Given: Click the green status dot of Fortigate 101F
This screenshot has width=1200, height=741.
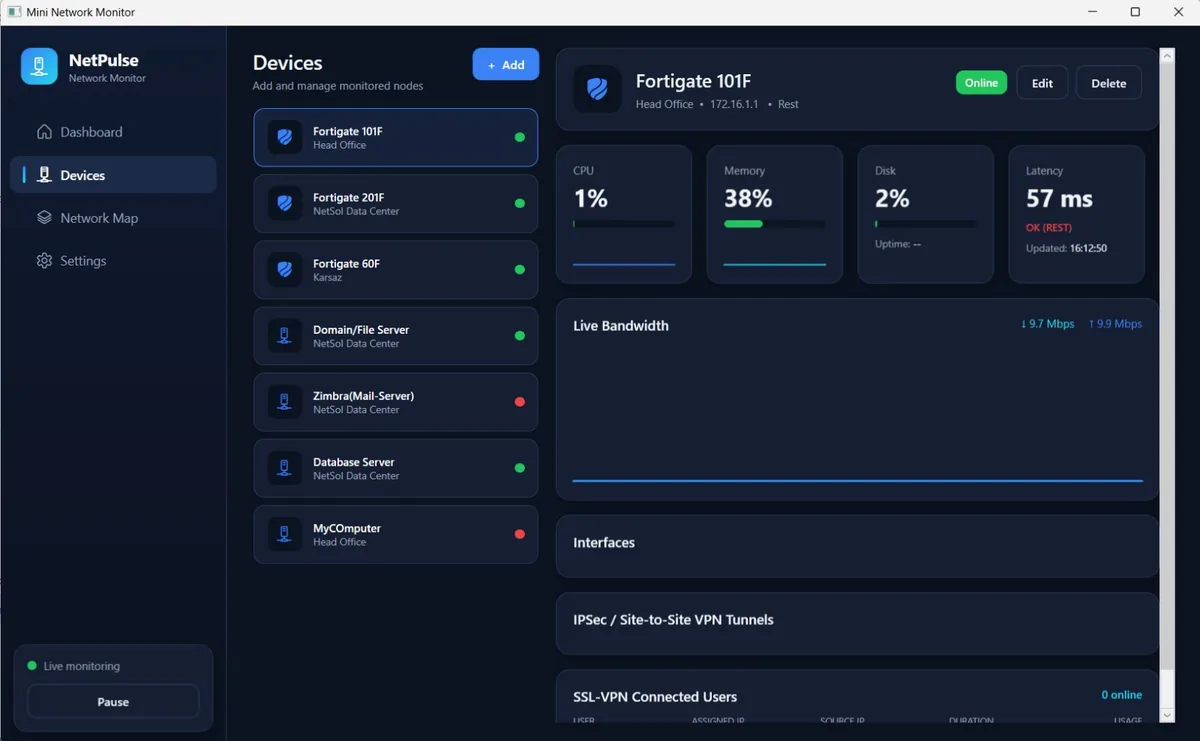Looking at the screenshot, I should tap(519, 137).
